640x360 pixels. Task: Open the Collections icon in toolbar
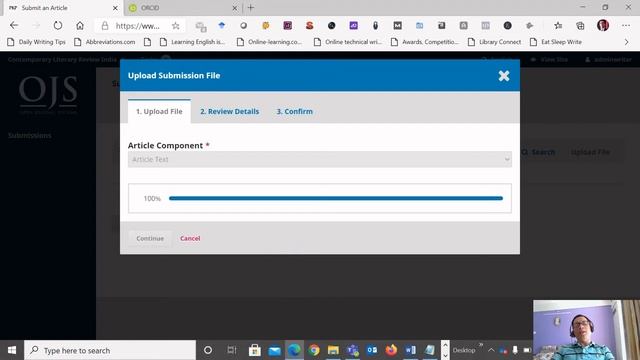click(x=580, y=26)
